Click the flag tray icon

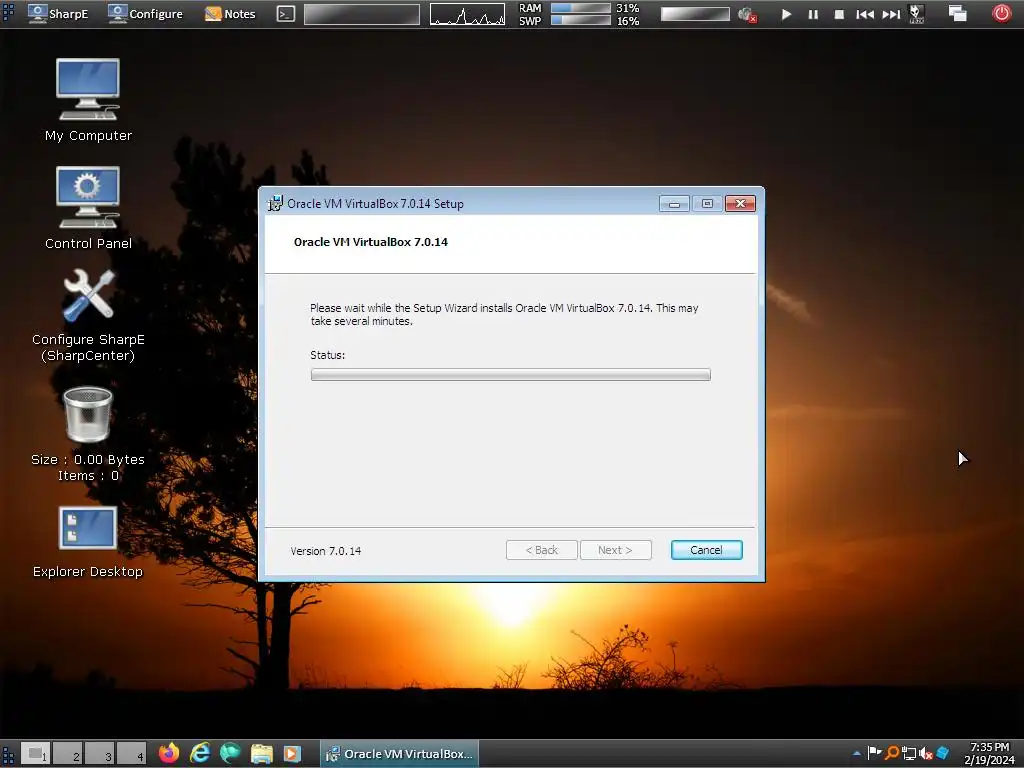874,753
